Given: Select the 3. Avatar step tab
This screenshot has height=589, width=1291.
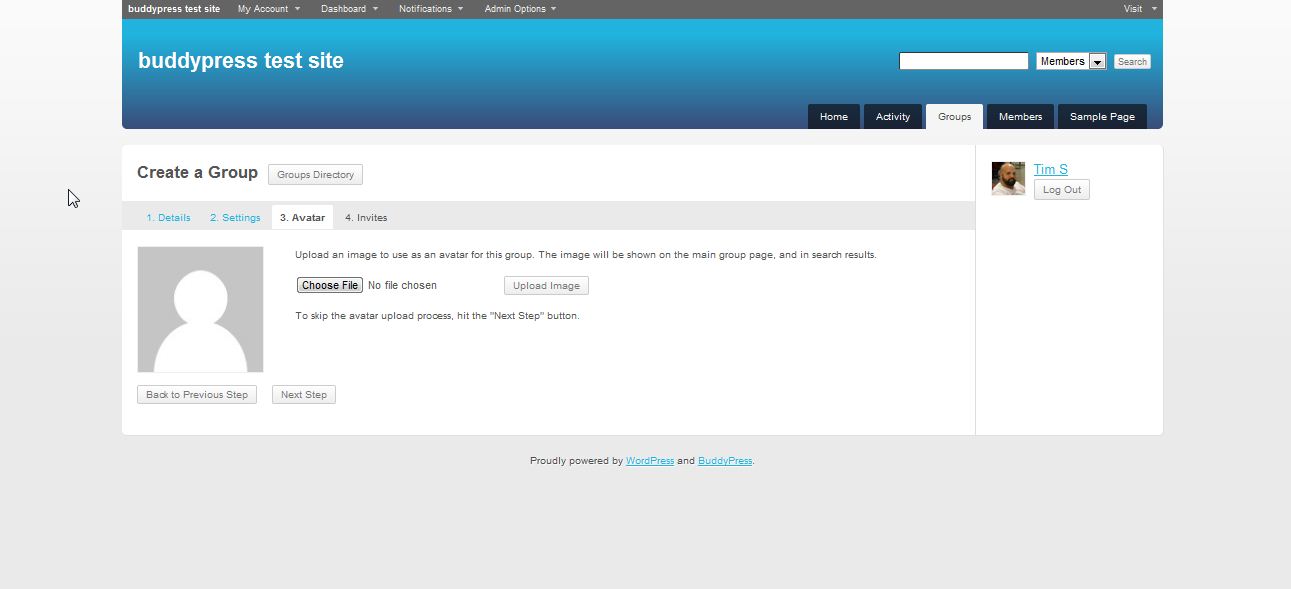Looking at the screenshot, I should [302, 218].
